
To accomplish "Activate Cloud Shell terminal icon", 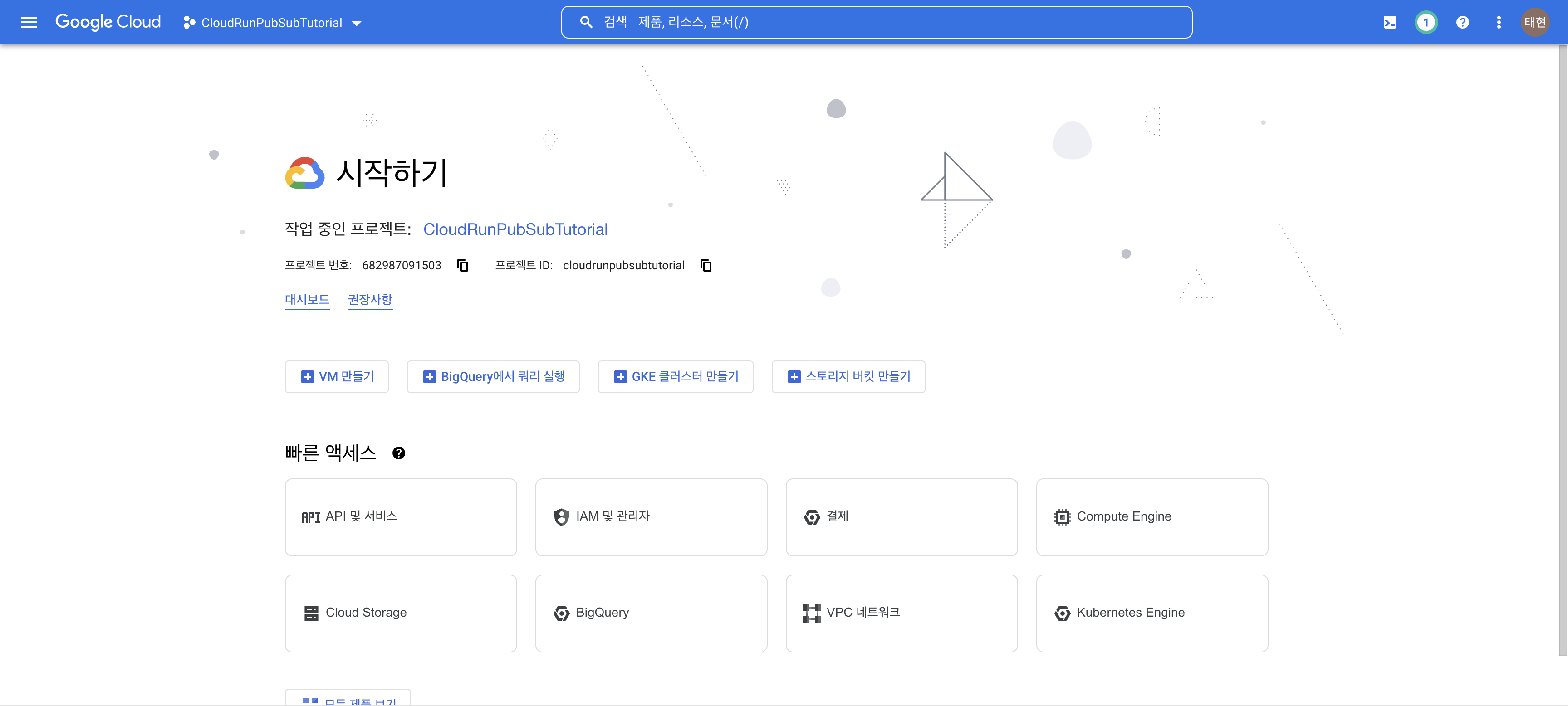I will click(1390, 23).
